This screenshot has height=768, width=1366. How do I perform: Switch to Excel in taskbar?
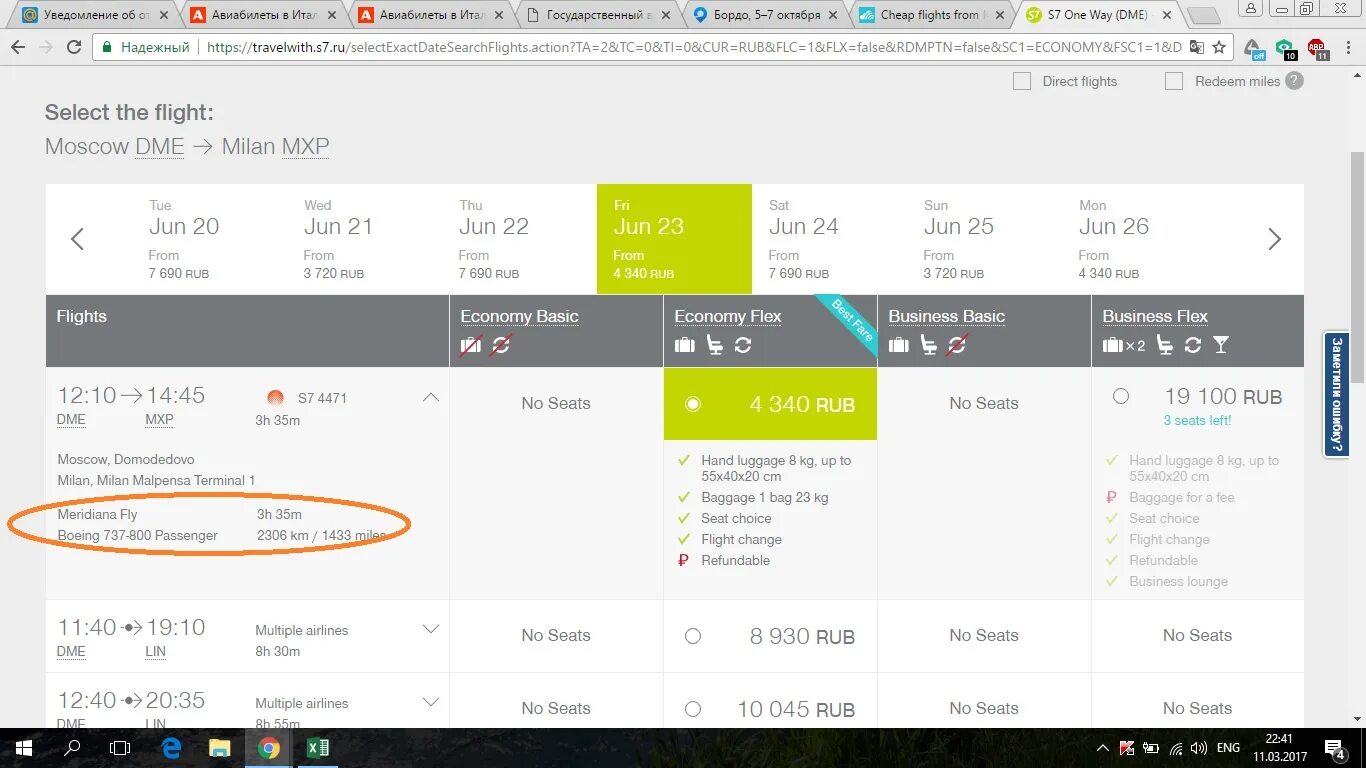click(x=318, y=747)
